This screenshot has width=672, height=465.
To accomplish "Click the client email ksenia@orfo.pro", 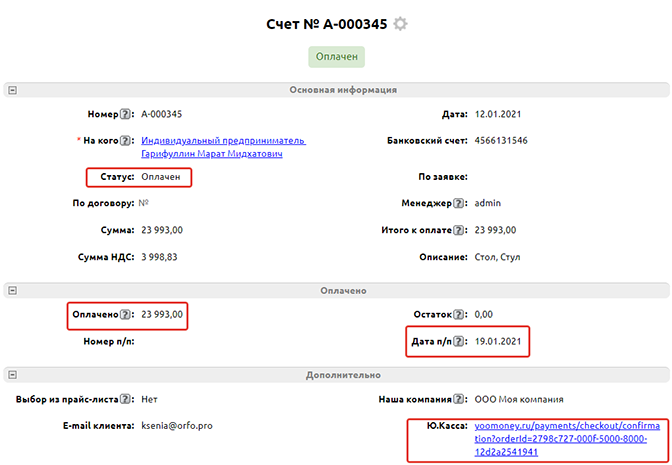I will click(177, 426).
